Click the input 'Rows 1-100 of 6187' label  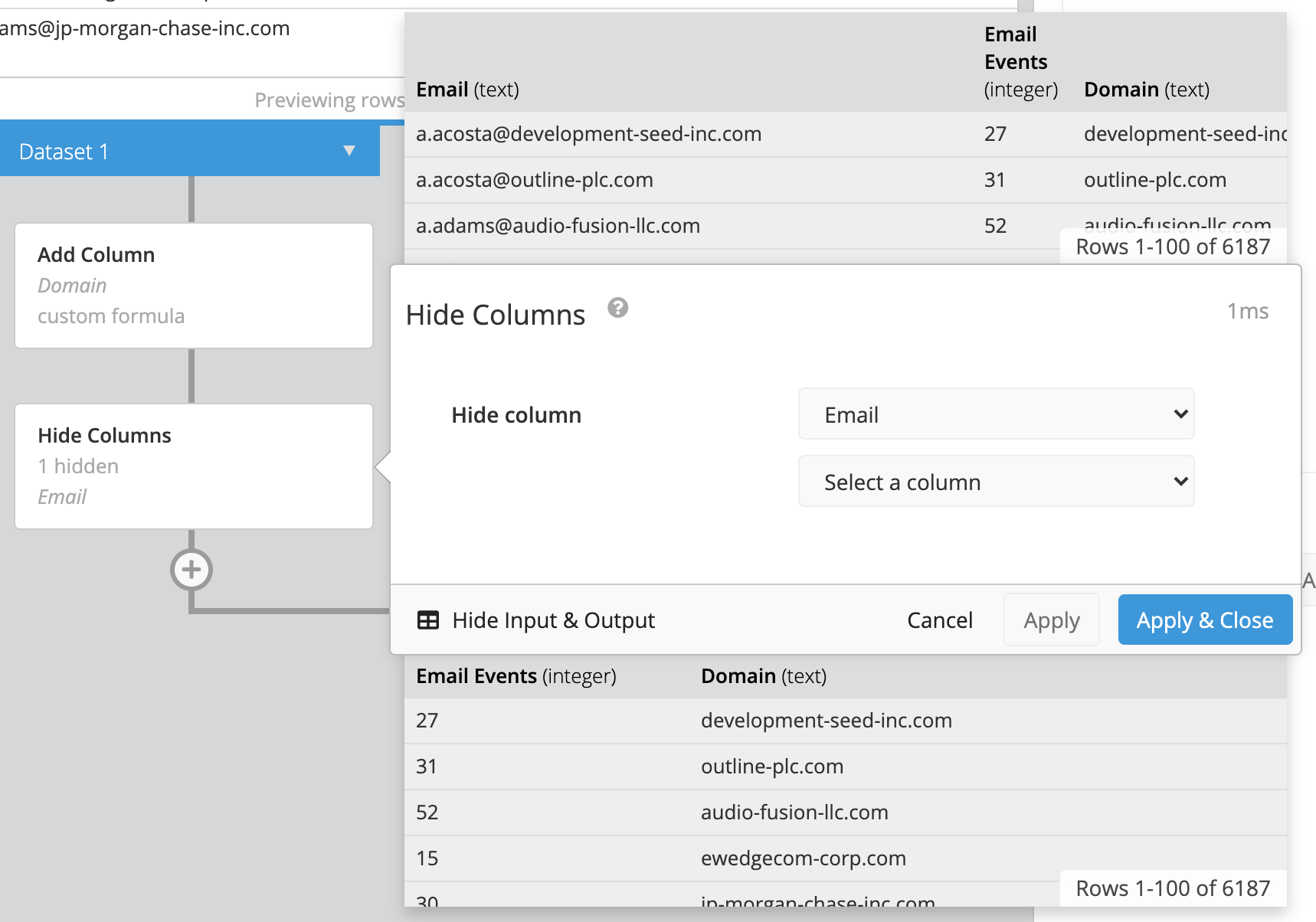pyautogui.click(x=1173, y=247)
